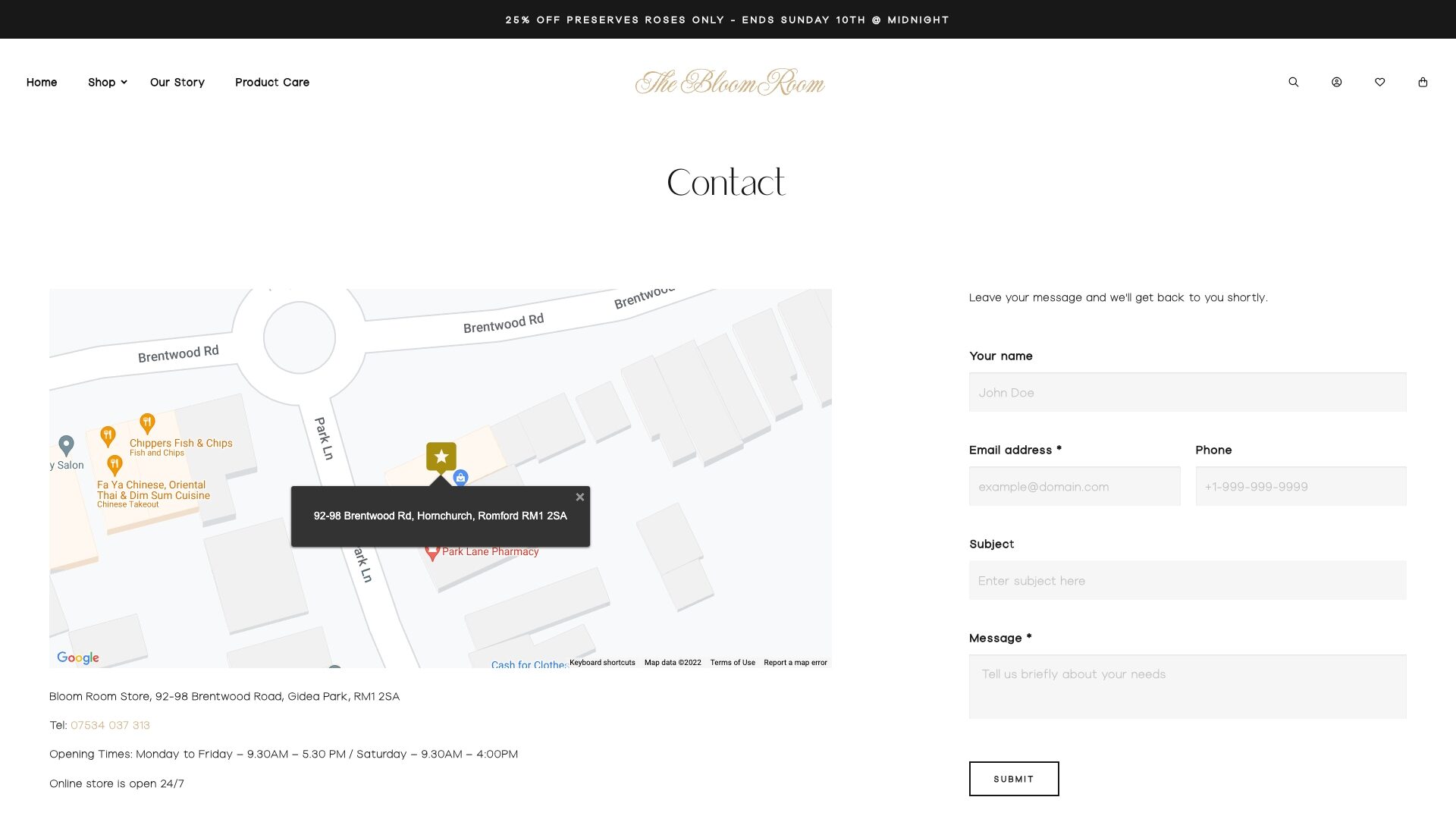Close the map address popup
This screenshot has width=1456, height=819.
[x=580, y=497]
